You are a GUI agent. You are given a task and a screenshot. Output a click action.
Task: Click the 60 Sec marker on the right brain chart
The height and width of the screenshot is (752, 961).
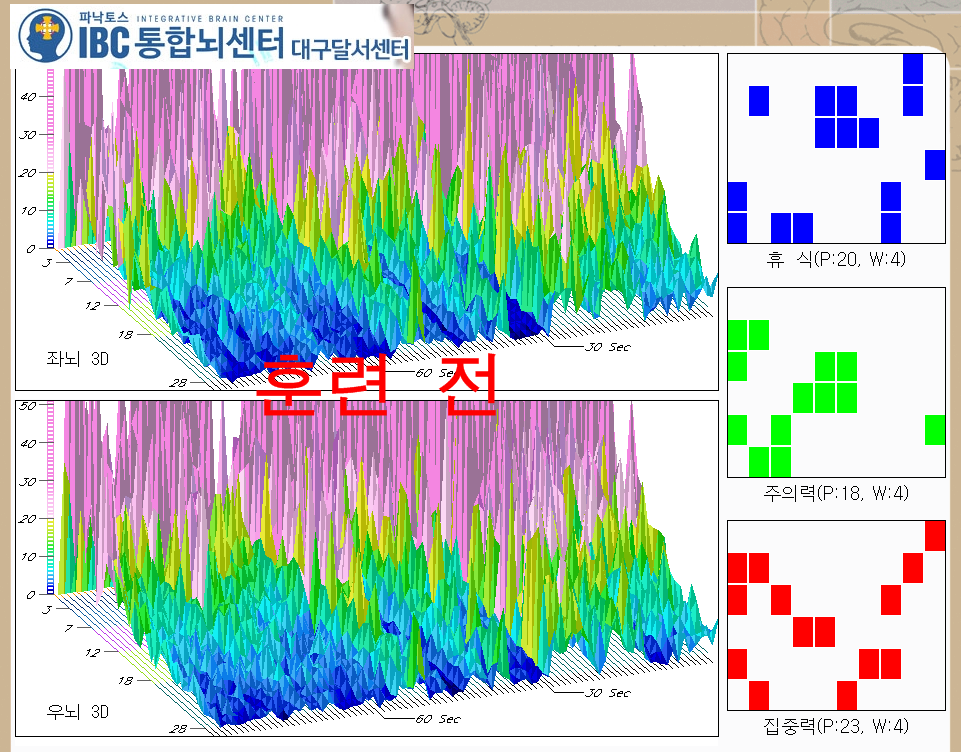438,719
